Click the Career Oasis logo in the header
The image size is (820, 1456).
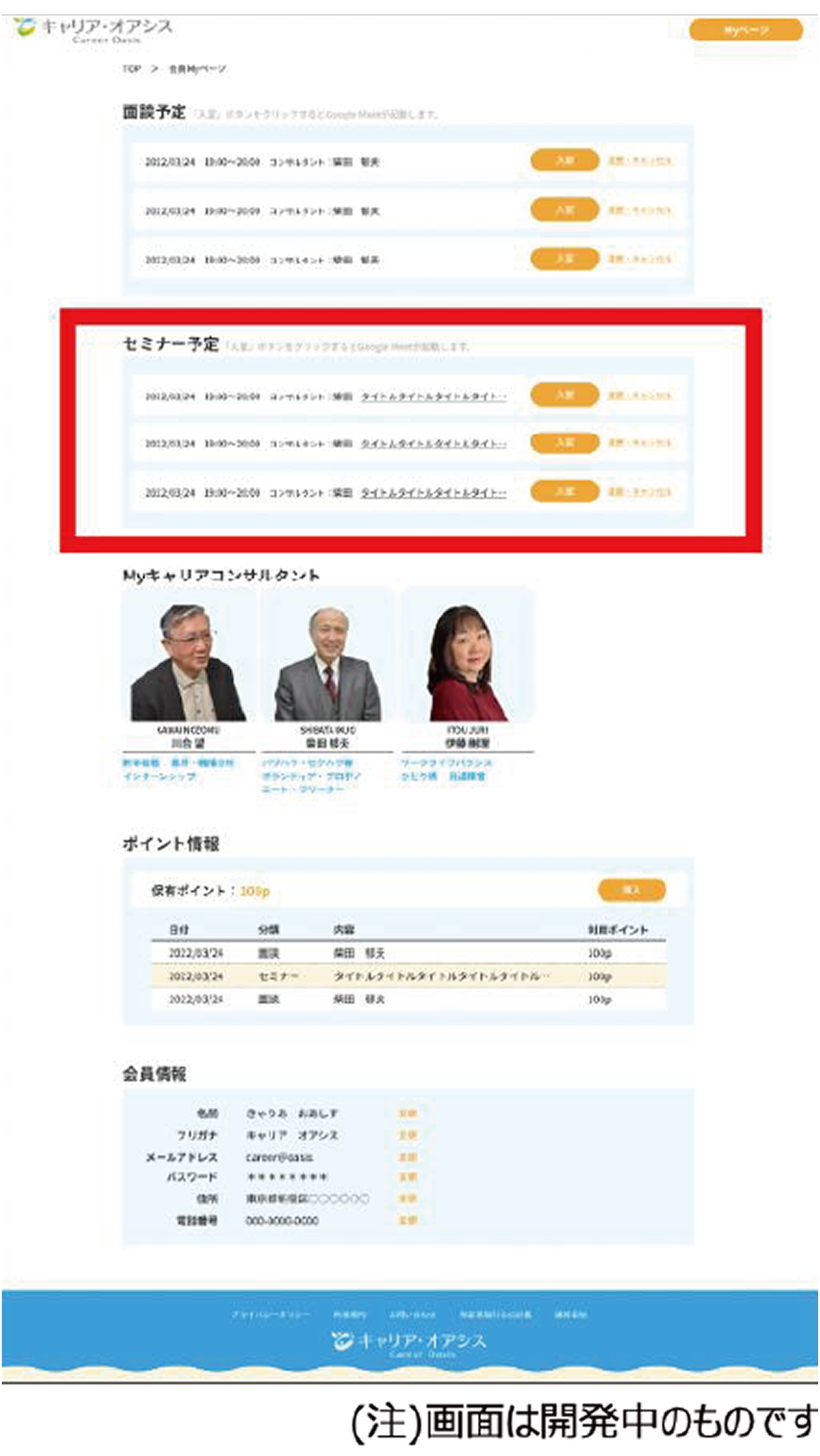95,30
